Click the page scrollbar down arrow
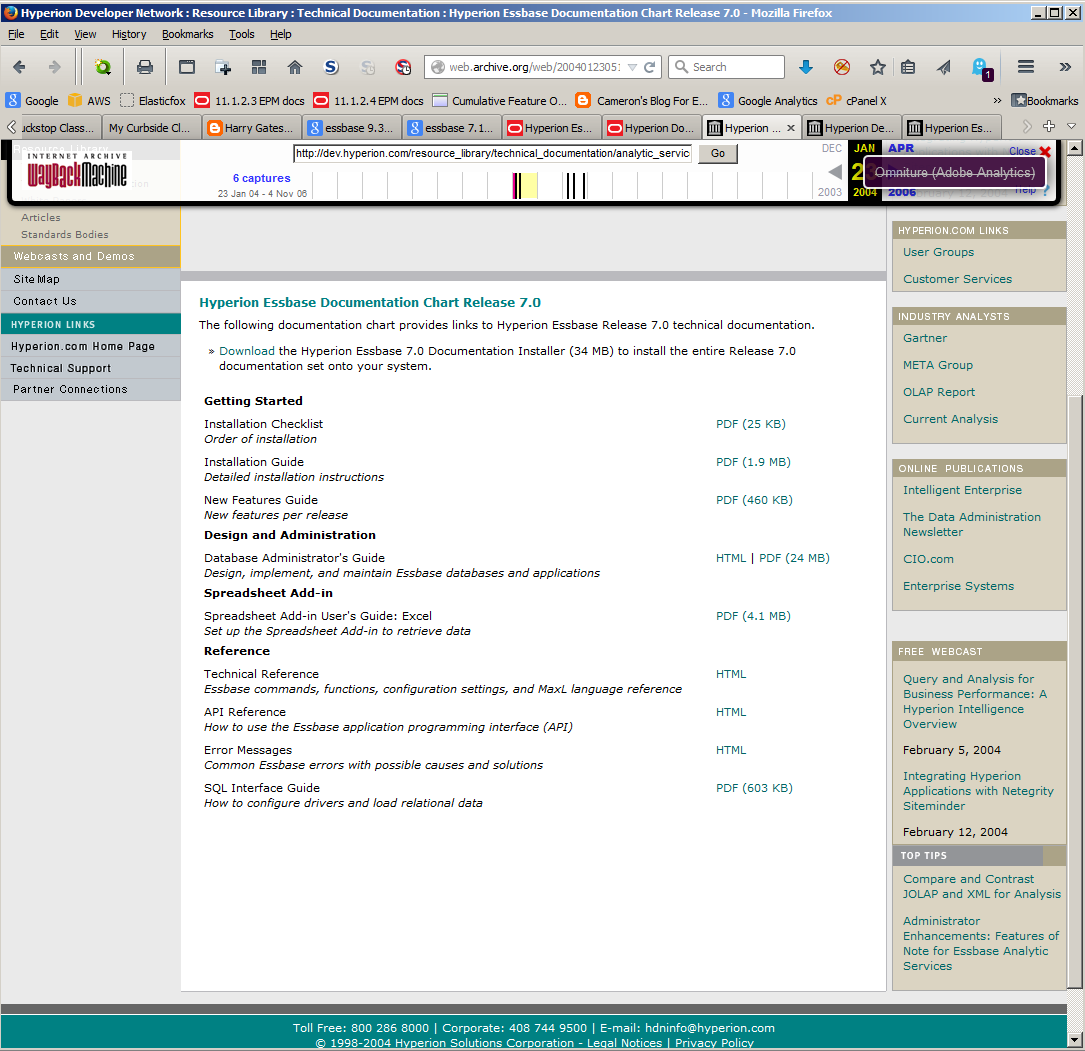1085x1051 pixels. coord(1074,1040)
